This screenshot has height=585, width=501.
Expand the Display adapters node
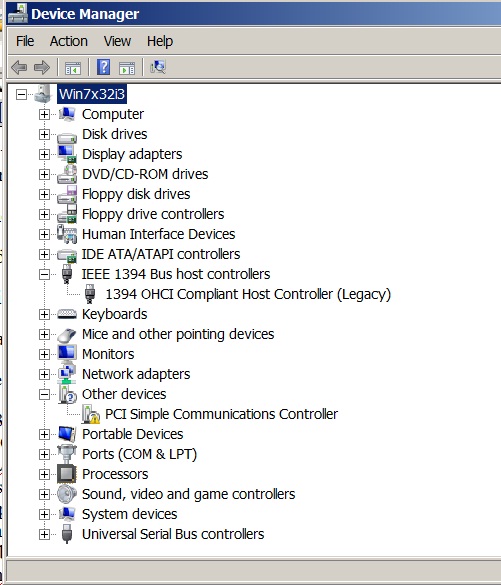44,154
